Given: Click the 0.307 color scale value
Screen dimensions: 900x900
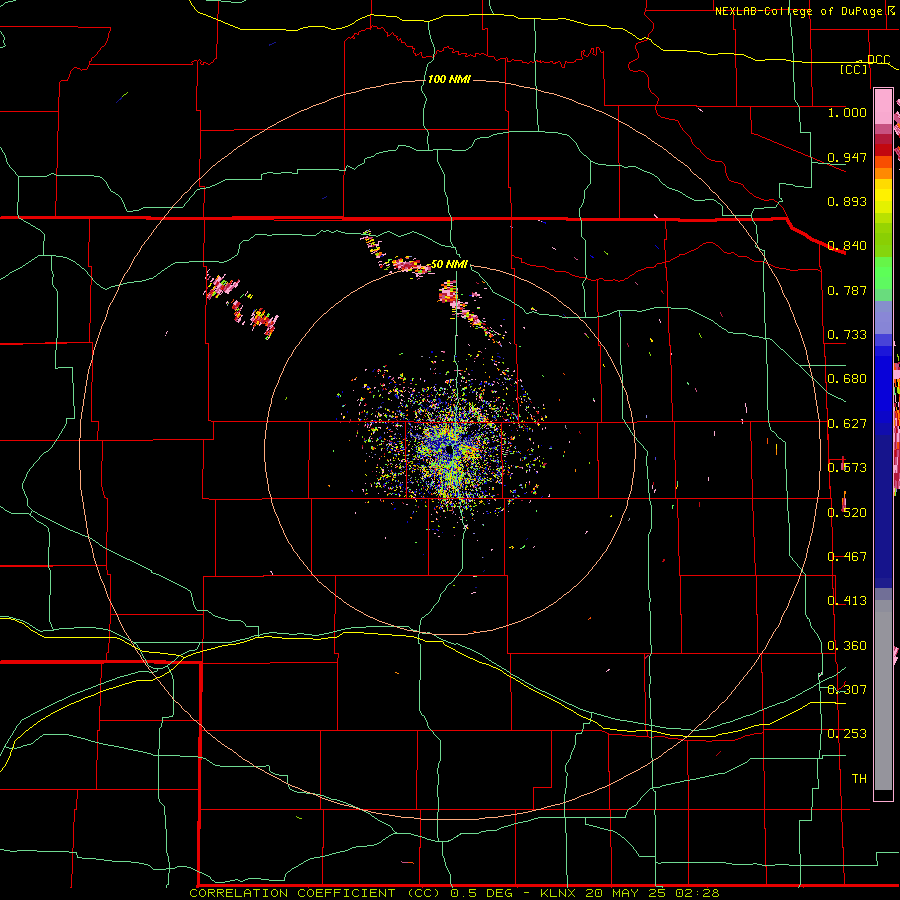Looking at the screenshot, I should click(x=847, y=690).
